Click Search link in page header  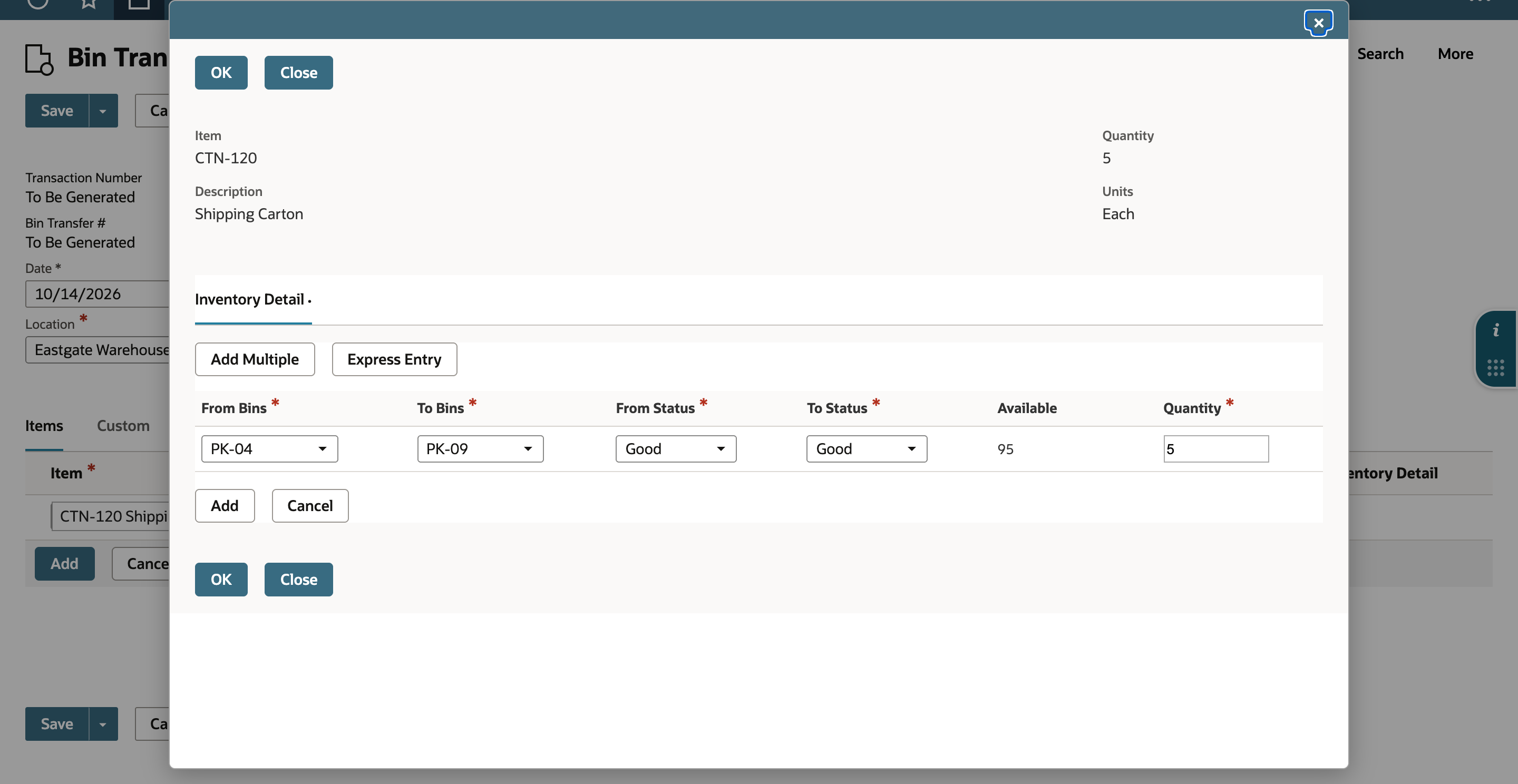(x=1380, y=54)
